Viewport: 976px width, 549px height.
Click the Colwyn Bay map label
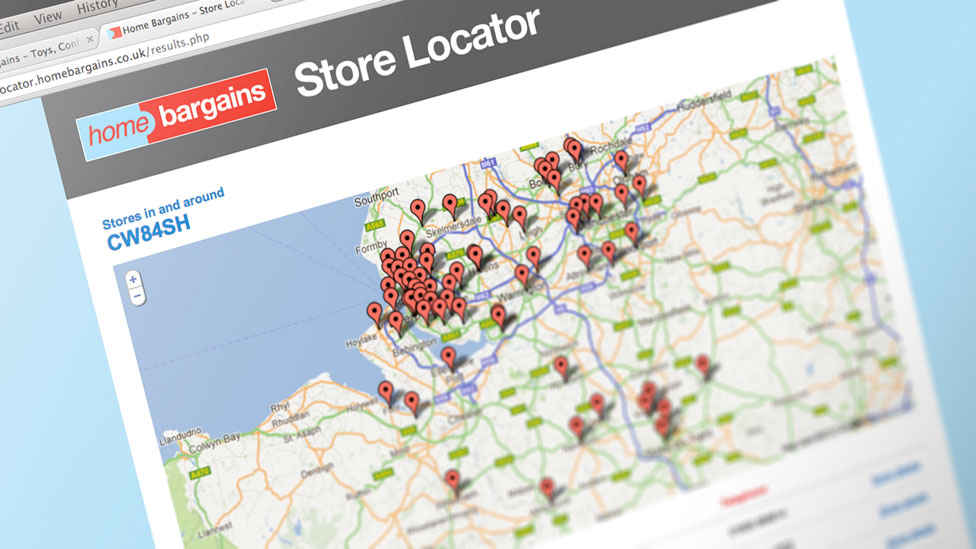[x=214, y=443]
